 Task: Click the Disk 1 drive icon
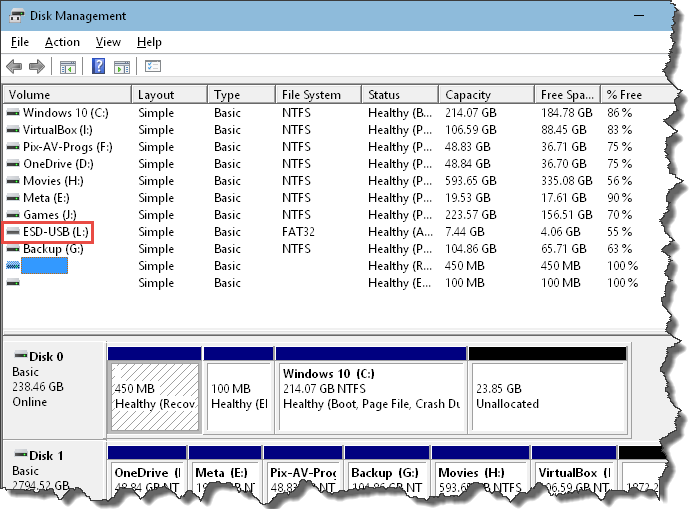21,454
